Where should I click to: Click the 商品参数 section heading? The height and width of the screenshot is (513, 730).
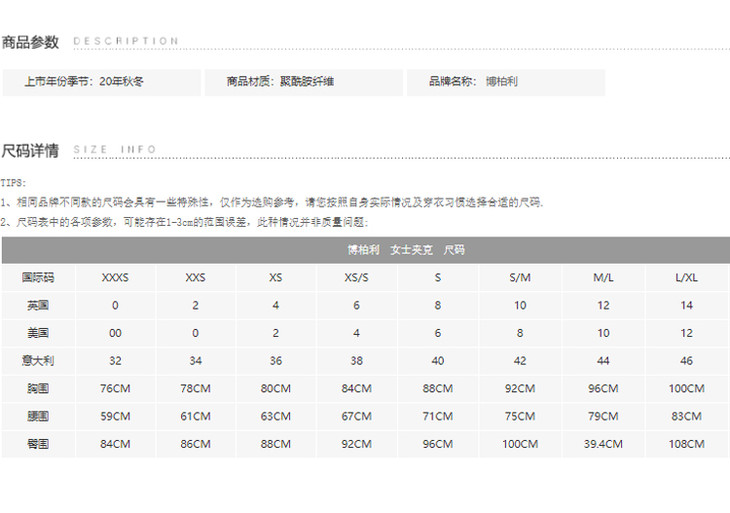click(x=31, y=42)
